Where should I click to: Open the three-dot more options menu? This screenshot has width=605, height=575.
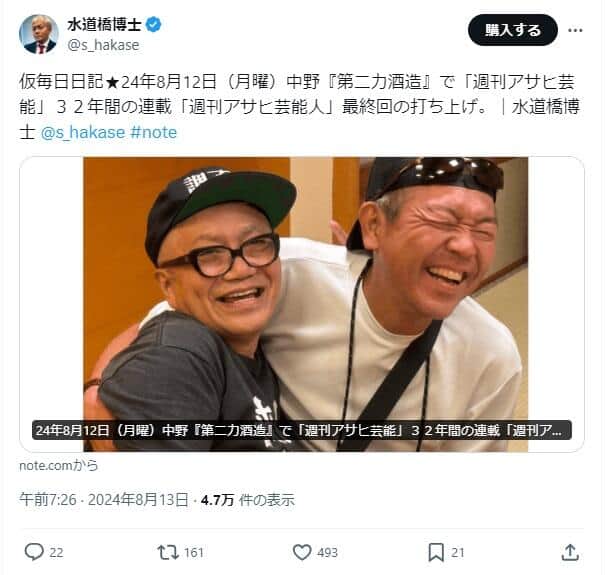pos(575,30)
